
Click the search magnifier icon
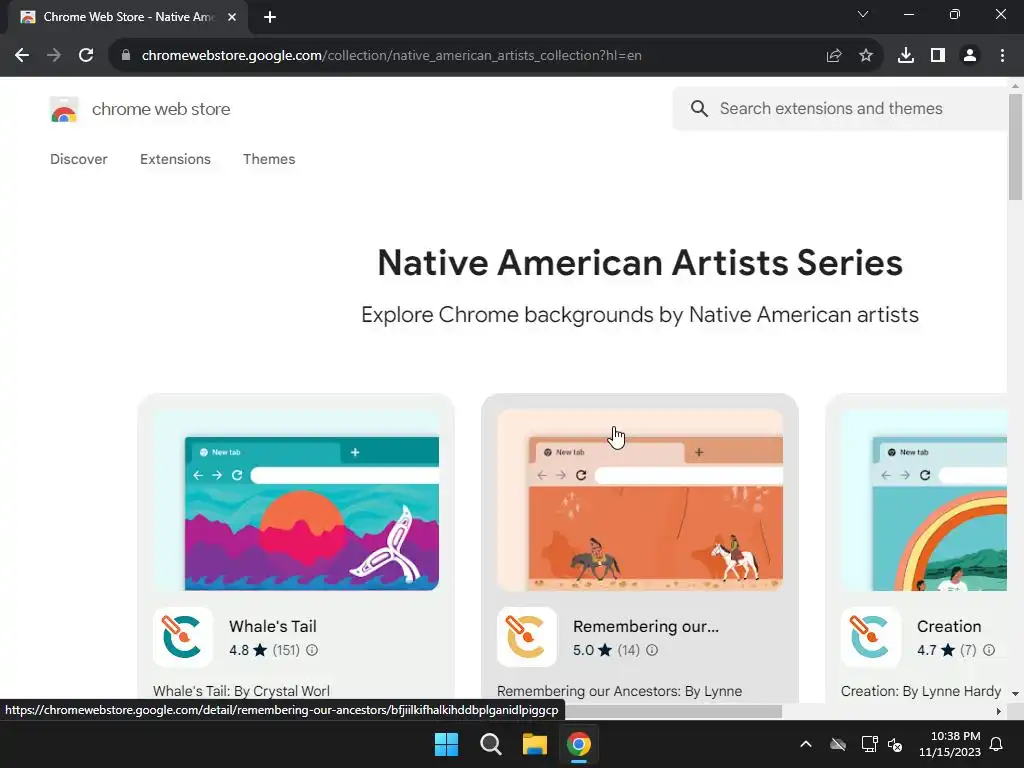tap(699, 108)
